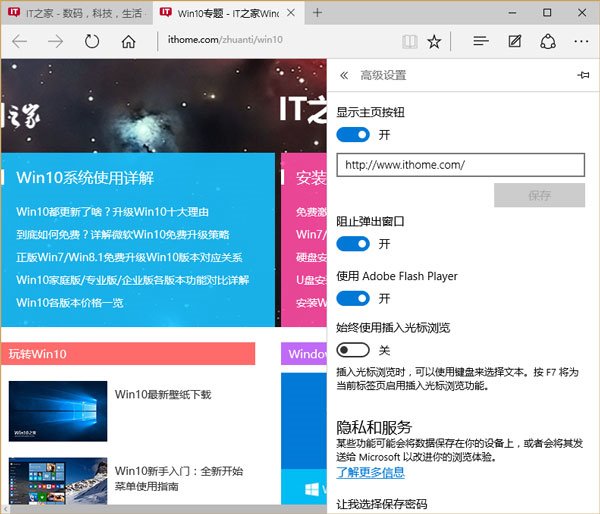The image size is (600, 514).
Task: Click the homepage URL text field
Action: tap(460, 165)
